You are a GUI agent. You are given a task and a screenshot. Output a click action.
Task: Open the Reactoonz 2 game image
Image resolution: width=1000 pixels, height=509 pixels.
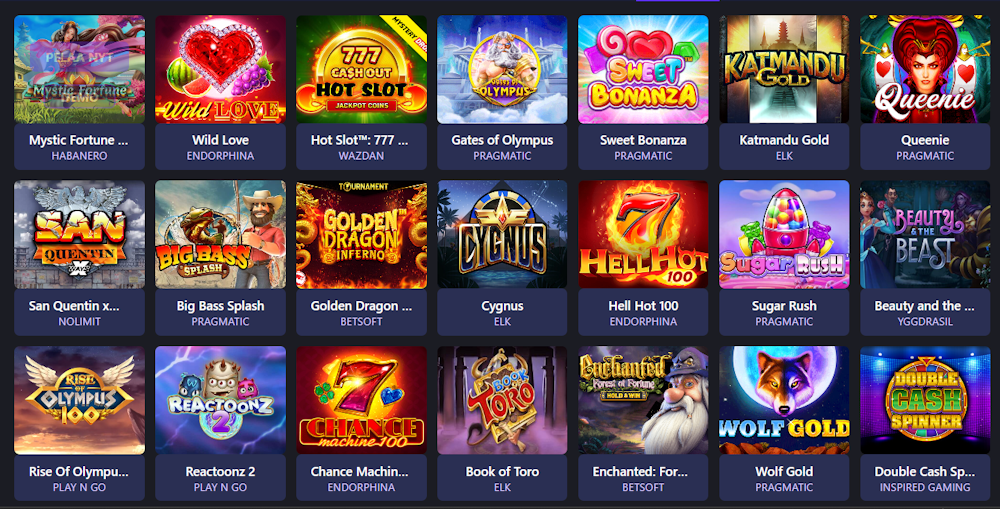(220, 401)
